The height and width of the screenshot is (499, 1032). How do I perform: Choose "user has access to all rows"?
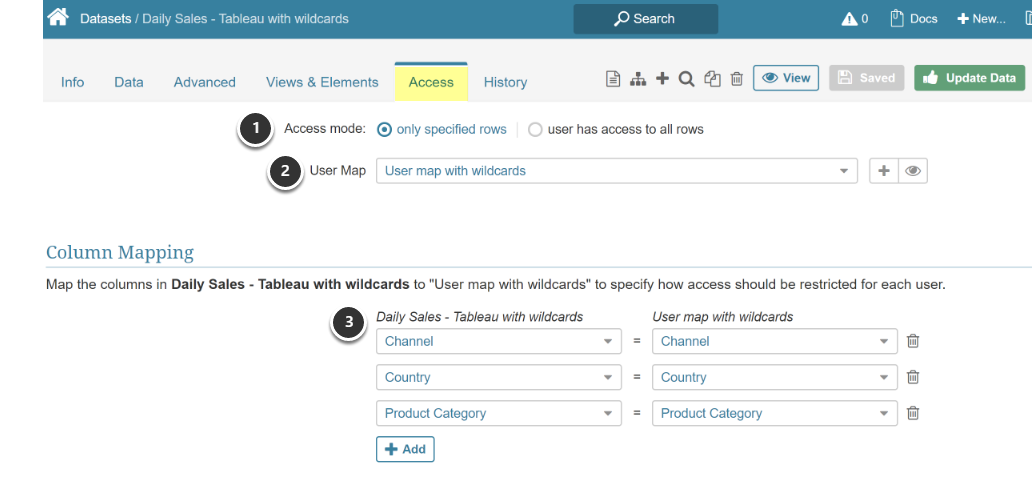[536, 129]
